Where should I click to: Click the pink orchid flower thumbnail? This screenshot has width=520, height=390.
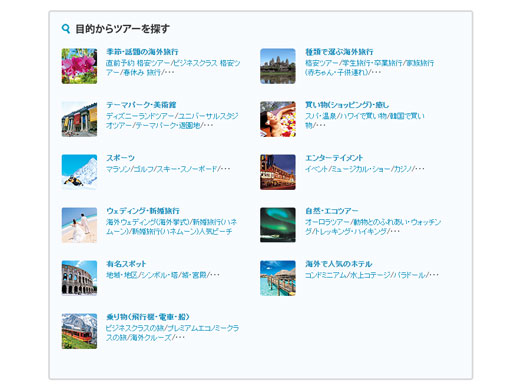pyautogui.click(x=79, y=66)
